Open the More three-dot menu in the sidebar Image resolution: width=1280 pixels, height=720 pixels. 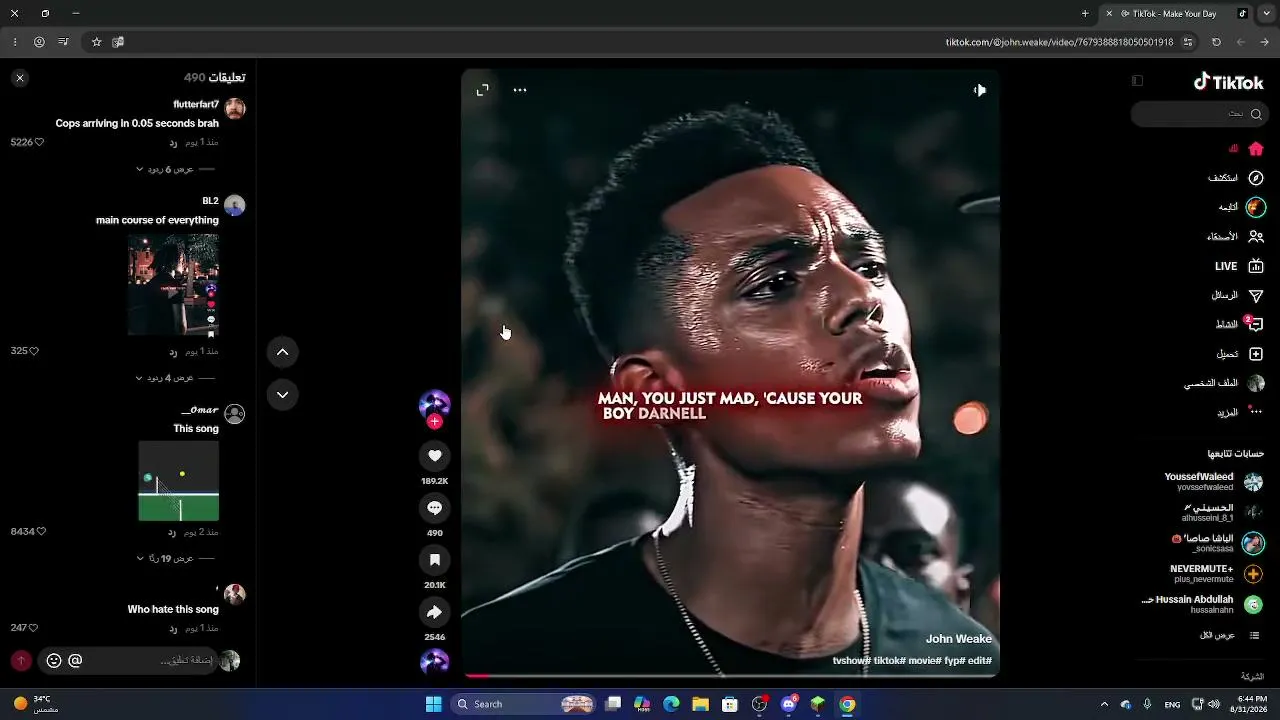(x=1256, y=412)
